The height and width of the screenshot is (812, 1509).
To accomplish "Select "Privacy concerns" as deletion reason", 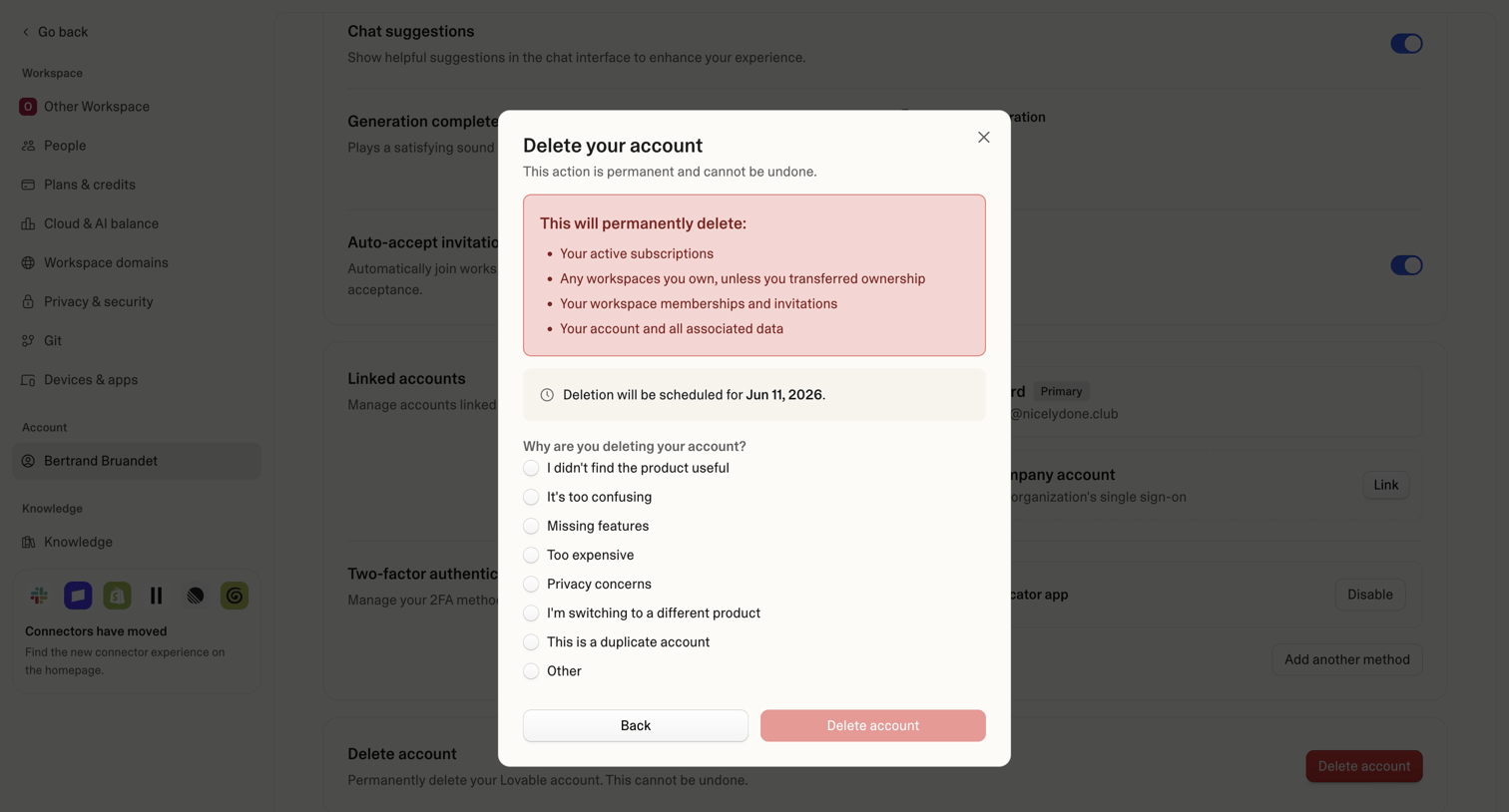I will (x=531, y=585).
